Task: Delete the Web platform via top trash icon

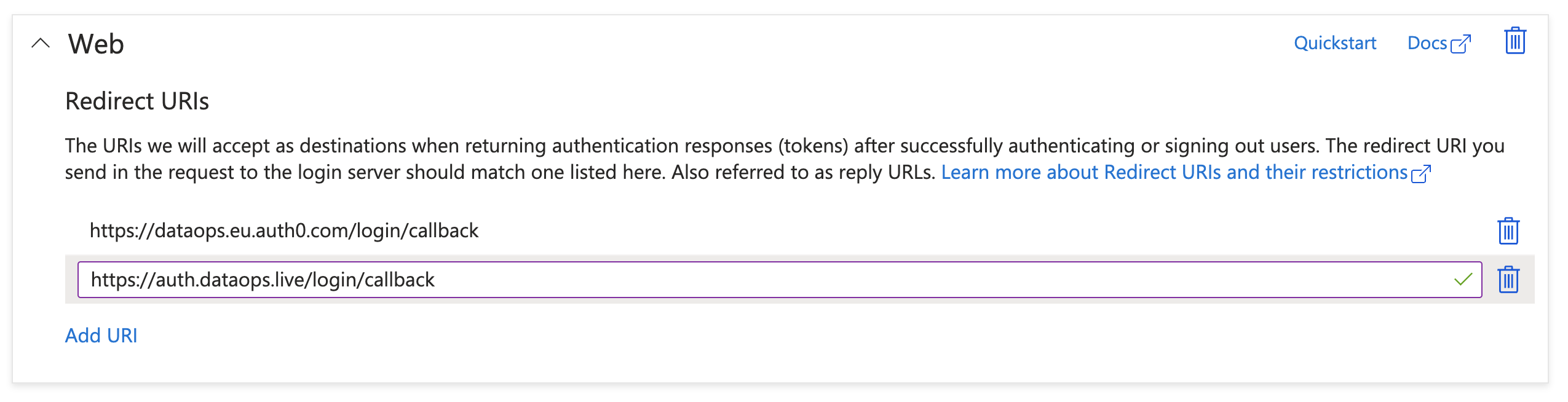Action: pos(1515,41)
